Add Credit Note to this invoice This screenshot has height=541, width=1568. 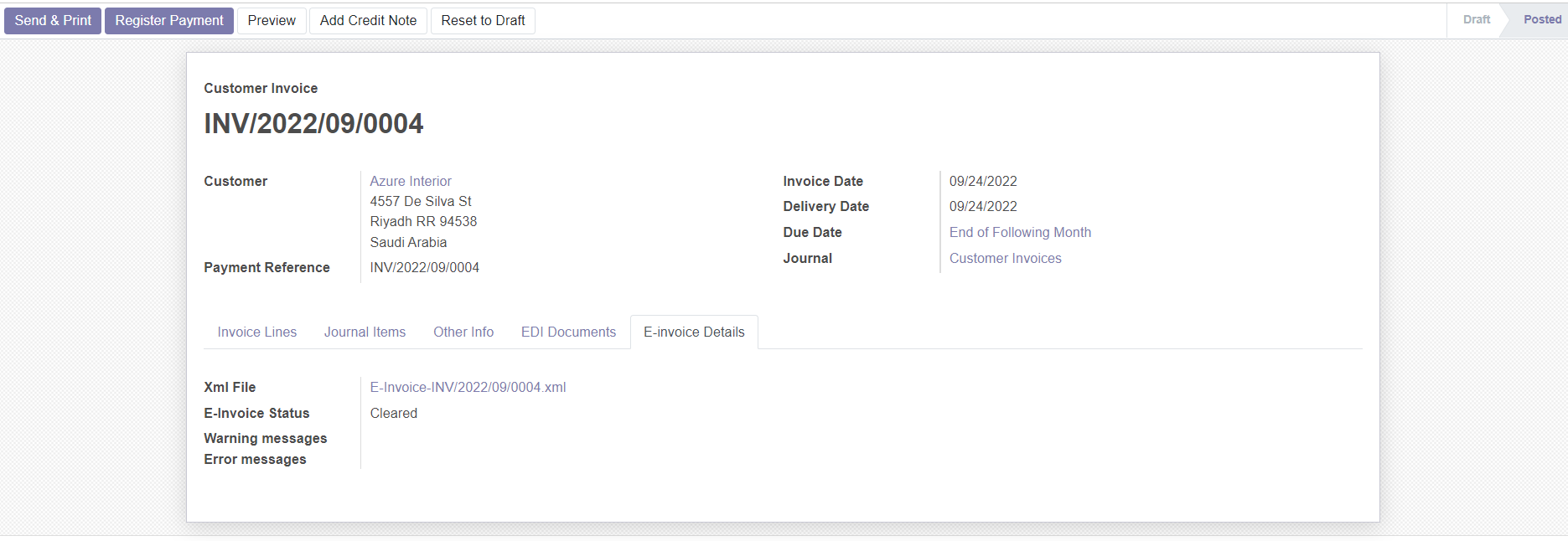[x=368, y=21]
